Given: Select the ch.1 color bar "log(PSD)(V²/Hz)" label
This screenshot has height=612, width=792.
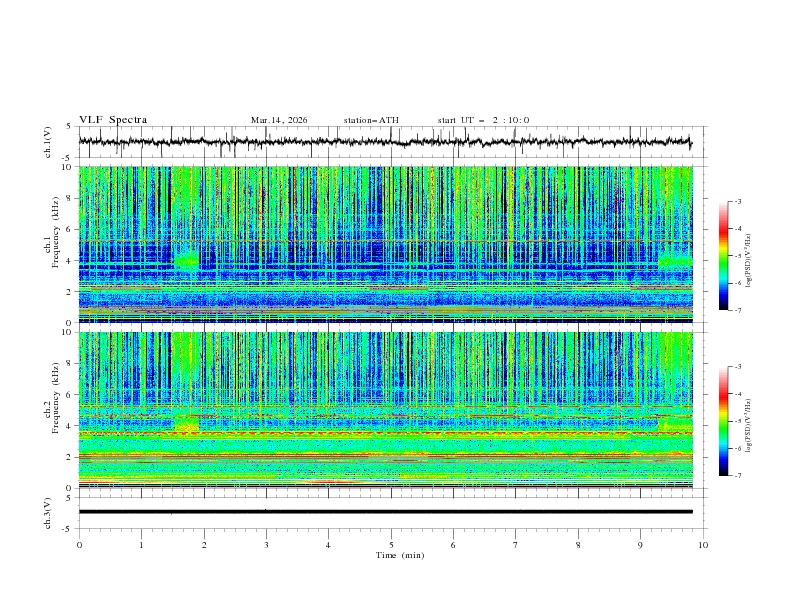Looking at the screenshot, I should (x=750, y=261).
